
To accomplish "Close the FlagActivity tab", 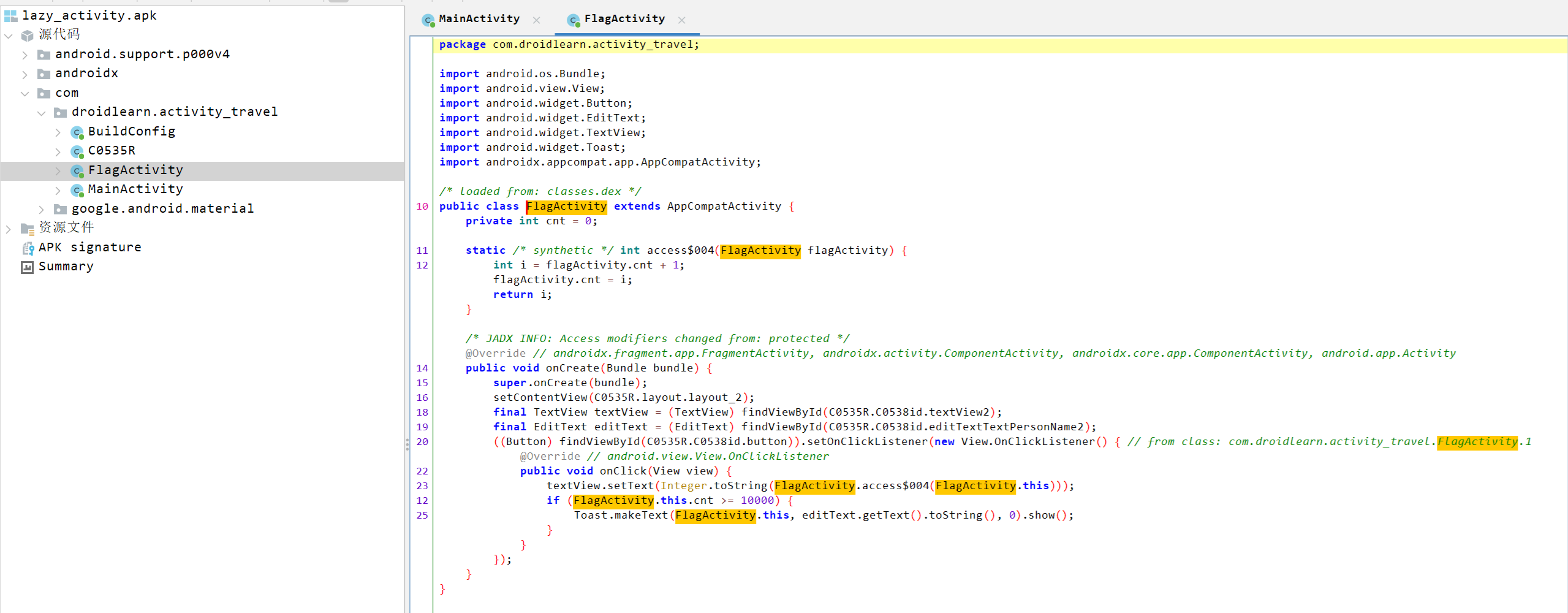I will (x=682, y=20).
